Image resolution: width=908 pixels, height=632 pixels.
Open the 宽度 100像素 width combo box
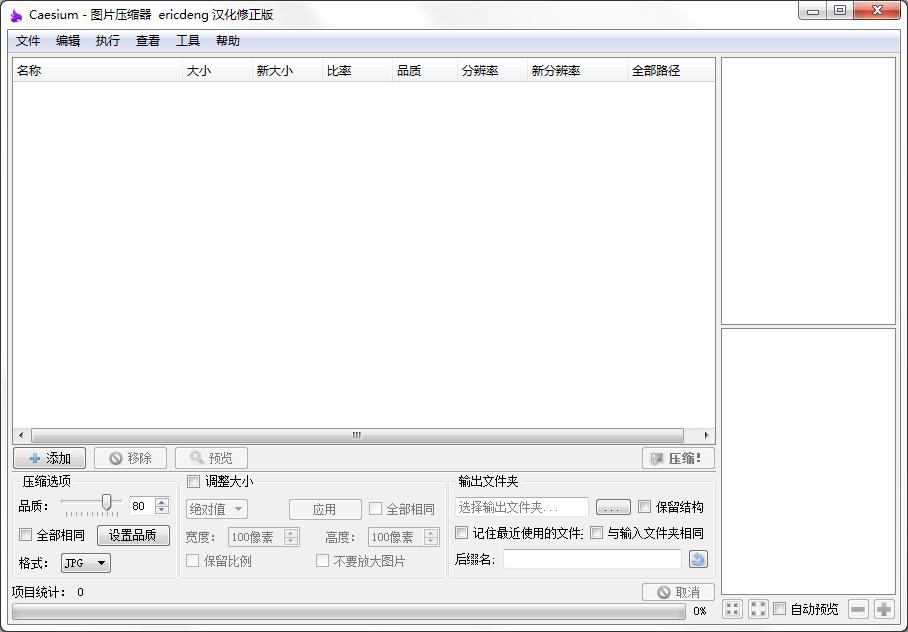click(x=263, y=536)
